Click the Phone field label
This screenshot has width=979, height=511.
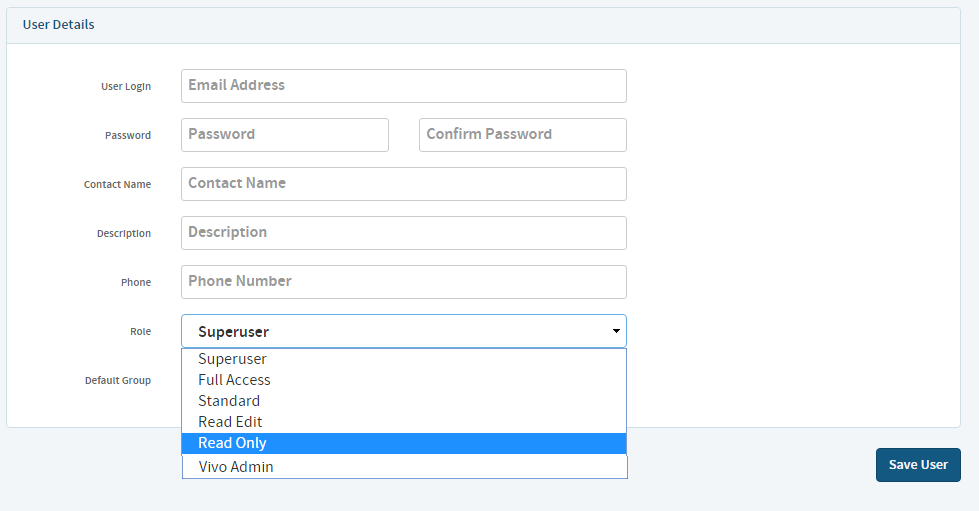tap(135, 282)
